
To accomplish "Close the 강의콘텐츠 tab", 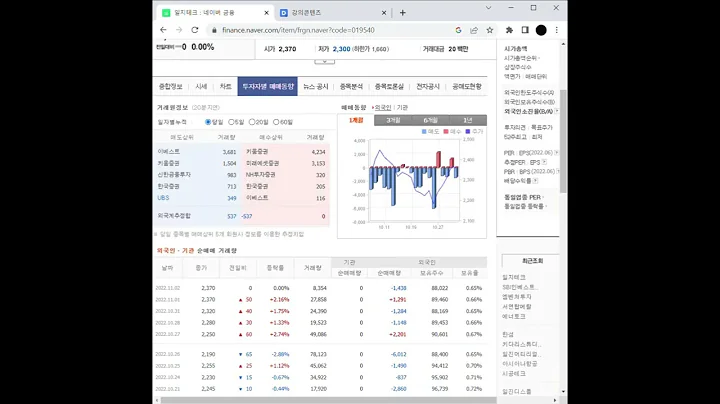I will [384, 13].
